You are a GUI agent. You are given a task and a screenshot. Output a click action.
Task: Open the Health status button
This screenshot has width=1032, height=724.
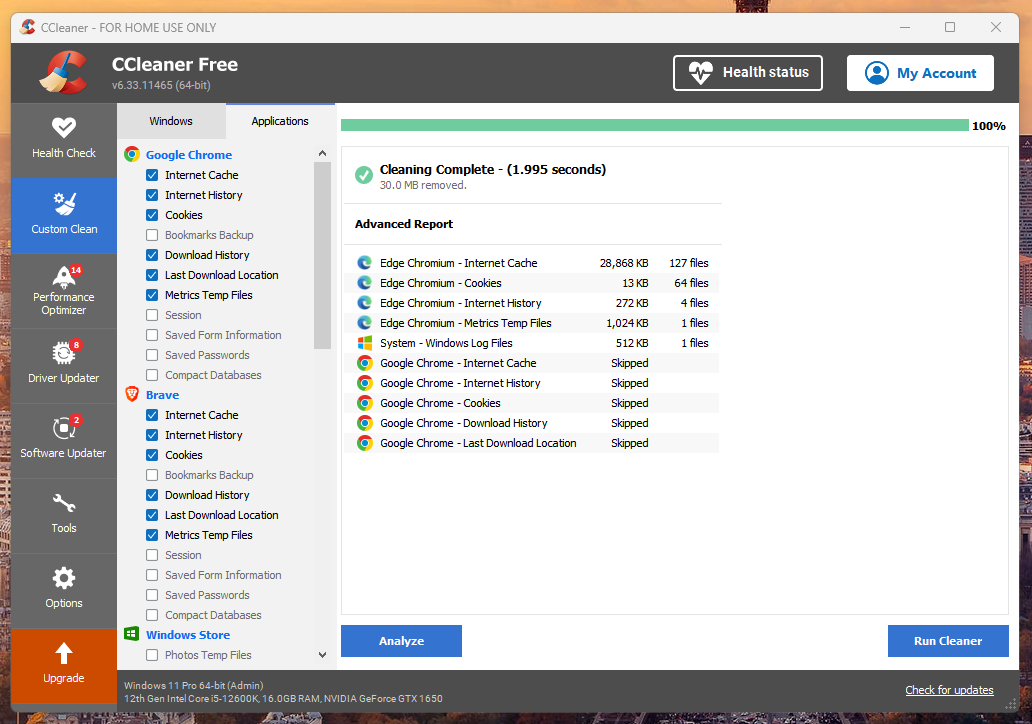[x=748, y=72]
